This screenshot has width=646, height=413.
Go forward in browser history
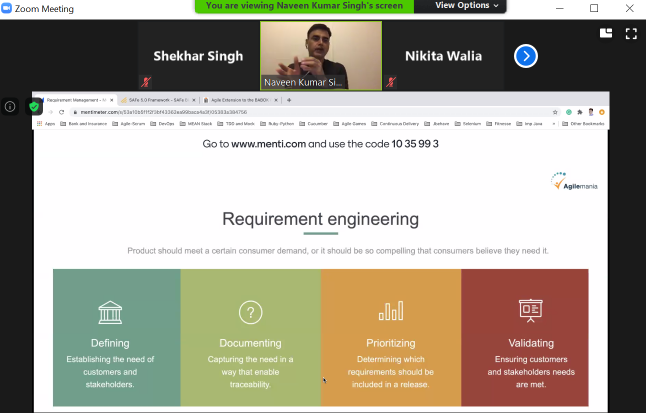tap(50, 112)
